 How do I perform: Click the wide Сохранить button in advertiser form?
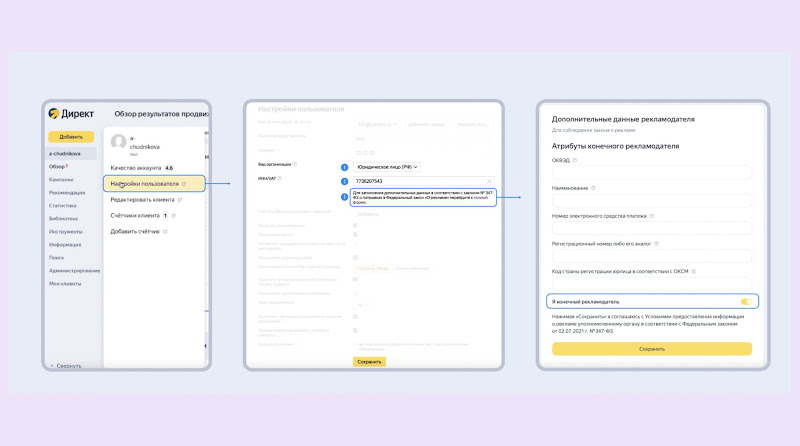pyautogui.click(x=652, y=349)
